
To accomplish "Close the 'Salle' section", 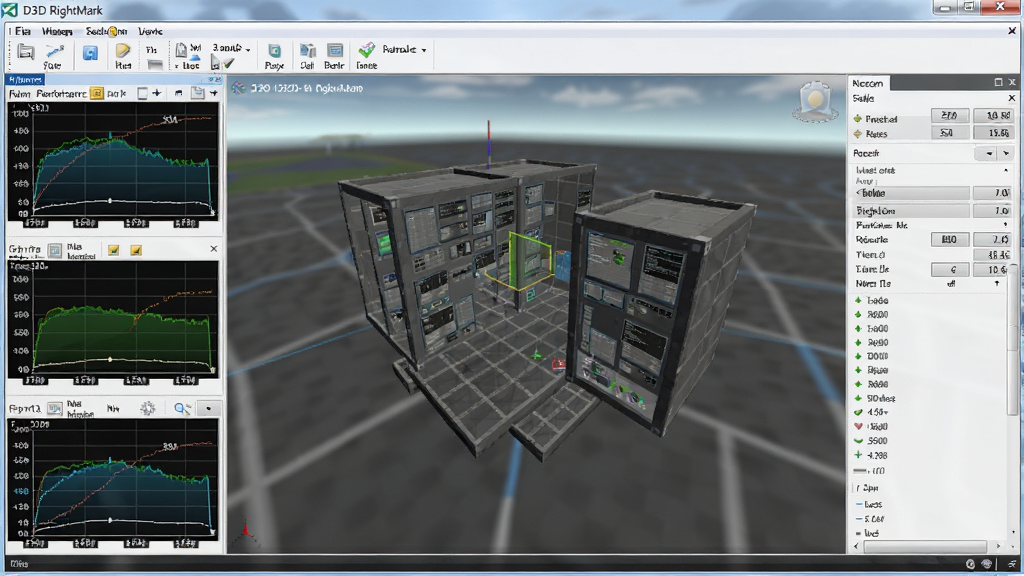I will (1012, 98).
